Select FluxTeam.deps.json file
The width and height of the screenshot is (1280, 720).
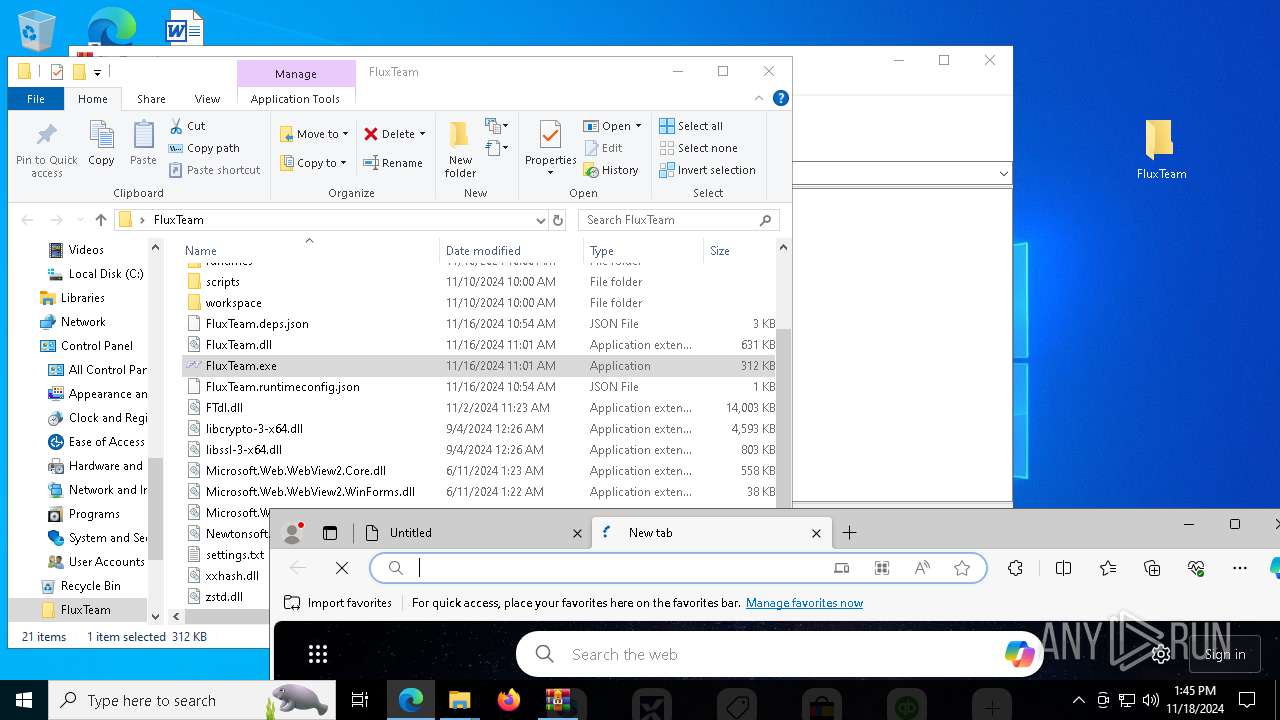(x=257, y=324)
